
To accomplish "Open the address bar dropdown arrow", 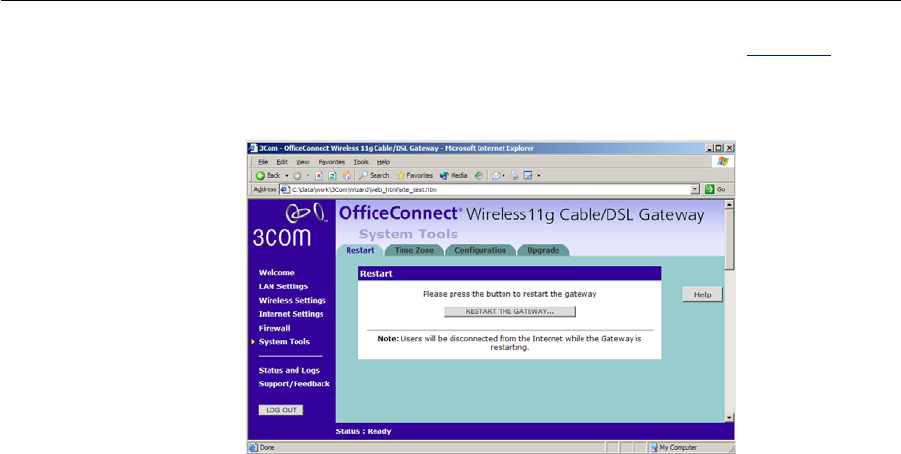I will [x=695, y=189].
